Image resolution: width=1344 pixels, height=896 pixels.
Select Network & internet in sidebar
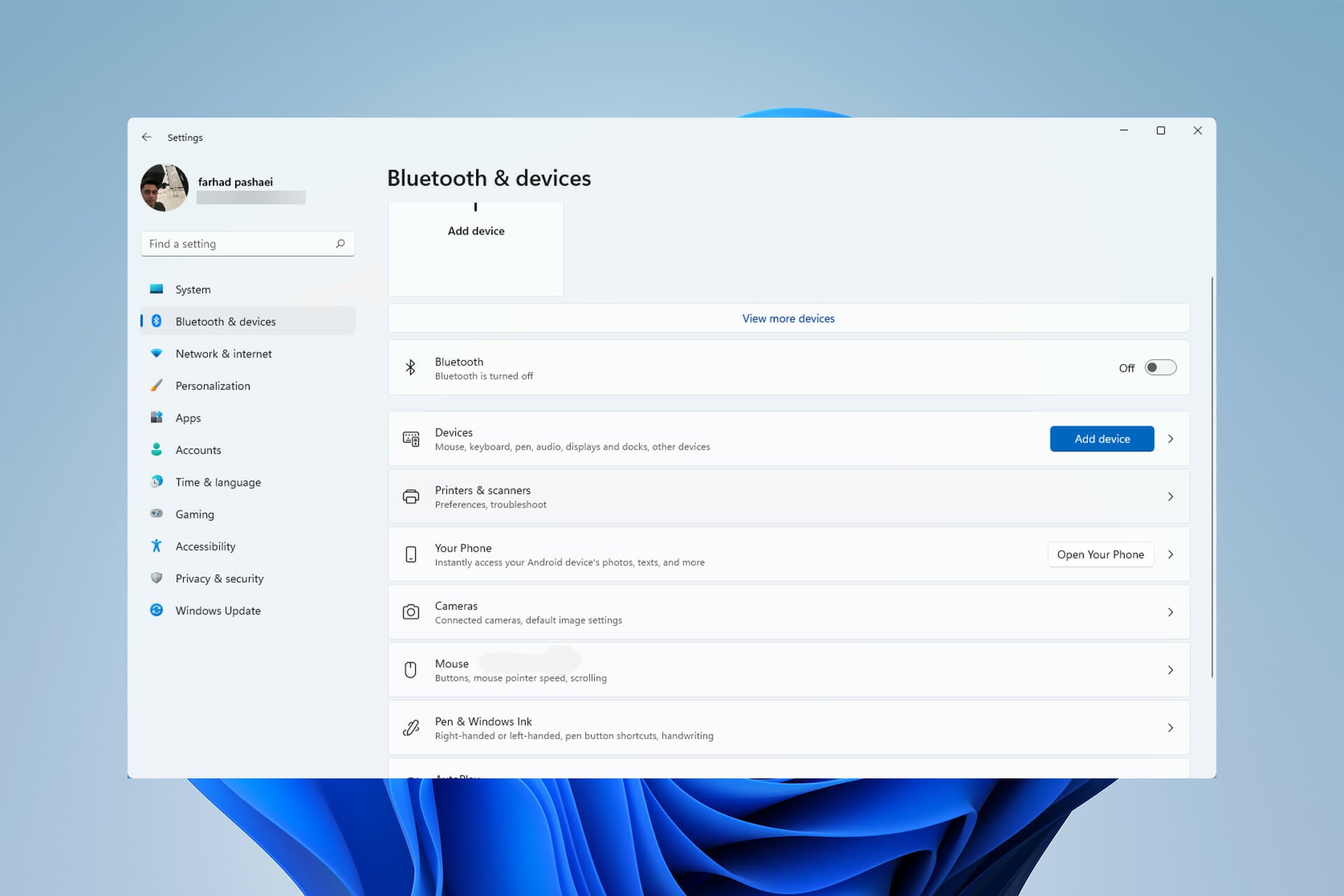click(x=223, y=354)
